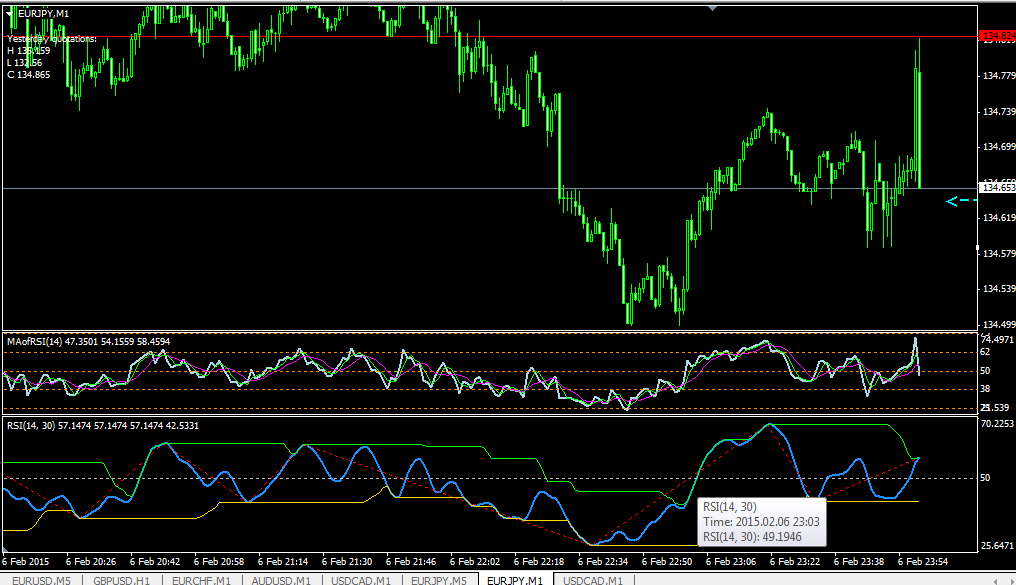Click the 134.653 current price label
Image resolution: width=1016 pixels, height=585 pixels.
tap(997, 188)
